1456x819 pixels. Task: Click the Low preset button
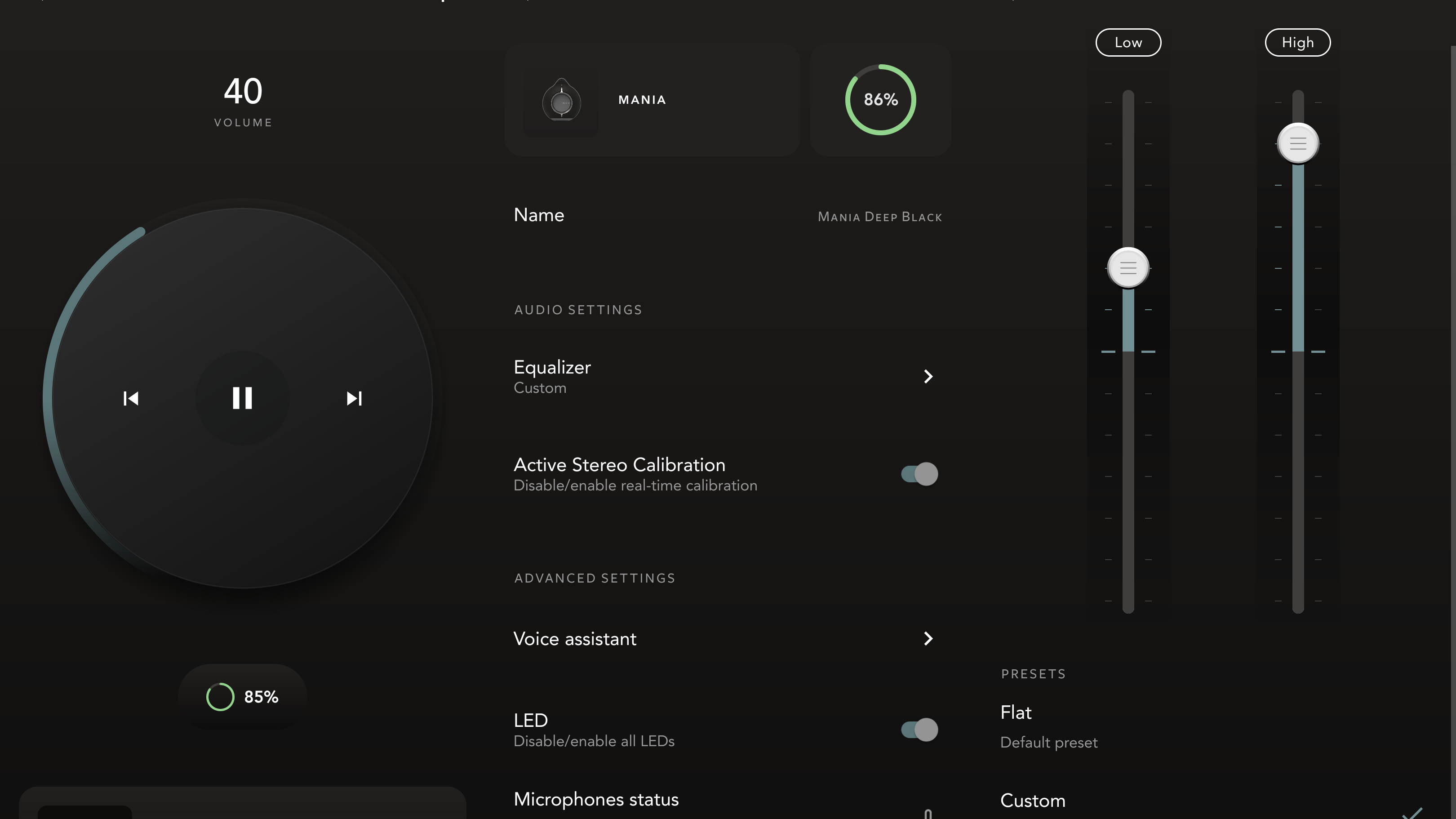pyautogui.click(x=1128, y=42)
